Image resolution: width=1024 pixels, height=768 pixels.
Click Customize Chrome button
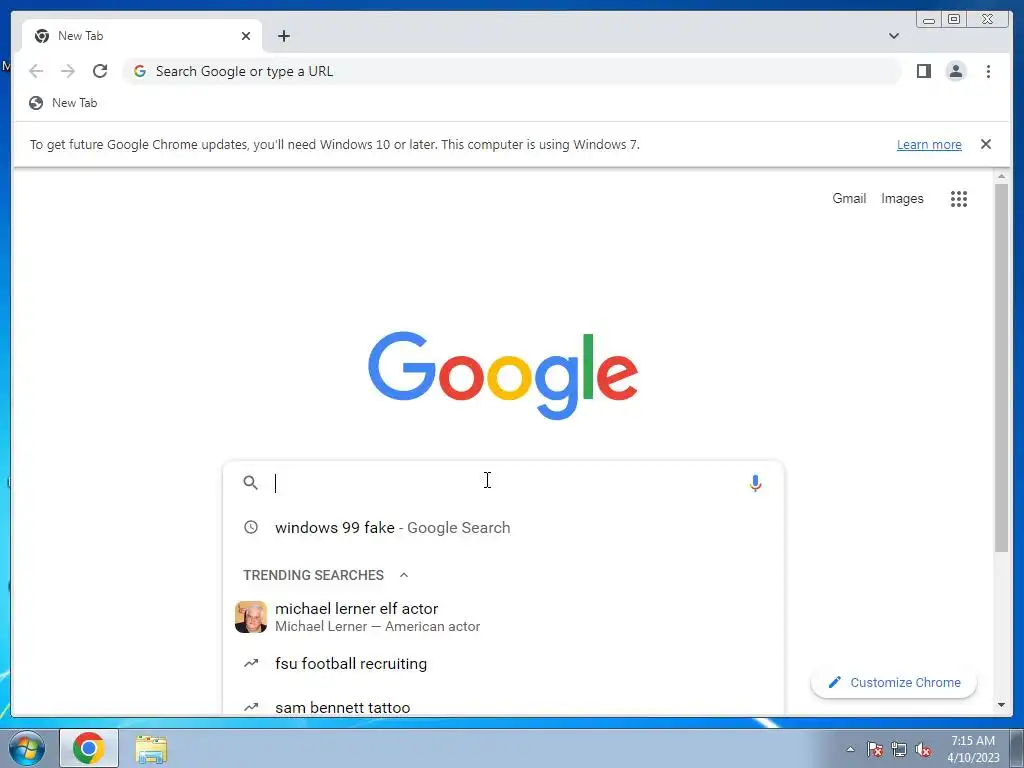click(893, 682)
